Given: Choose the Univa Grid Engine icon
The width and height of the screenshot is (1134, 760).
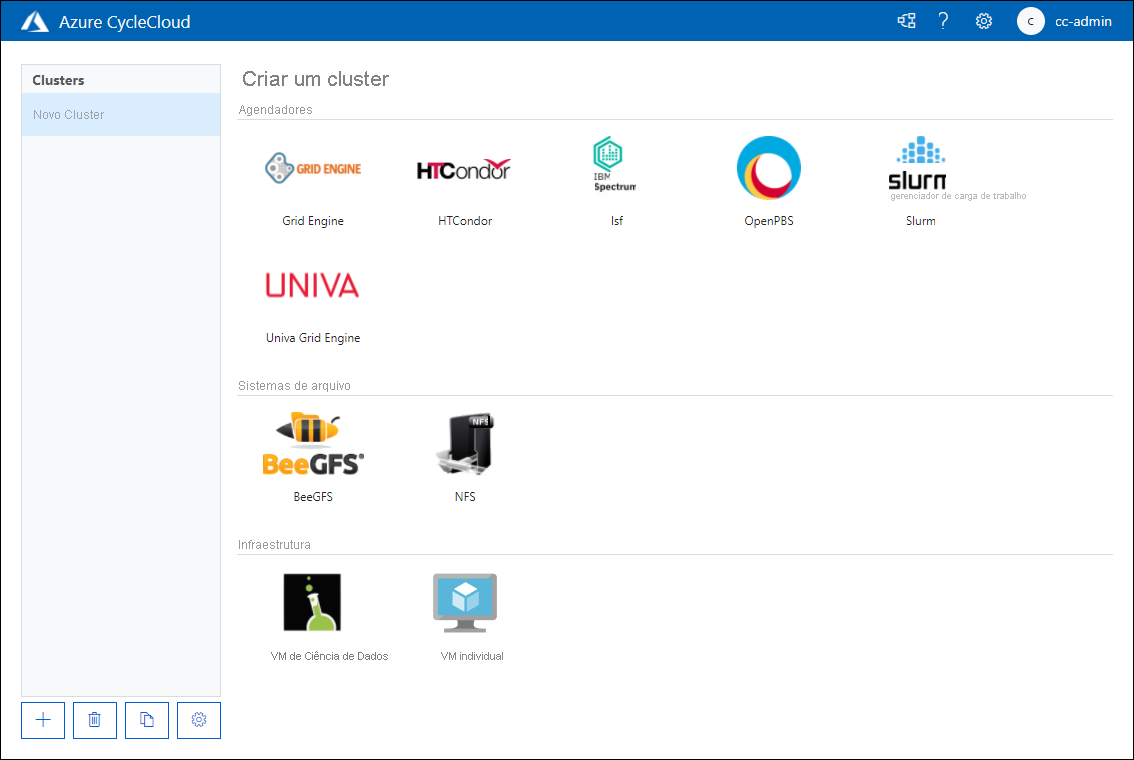Looking at the screenshot, I should [x=313, y=285].
